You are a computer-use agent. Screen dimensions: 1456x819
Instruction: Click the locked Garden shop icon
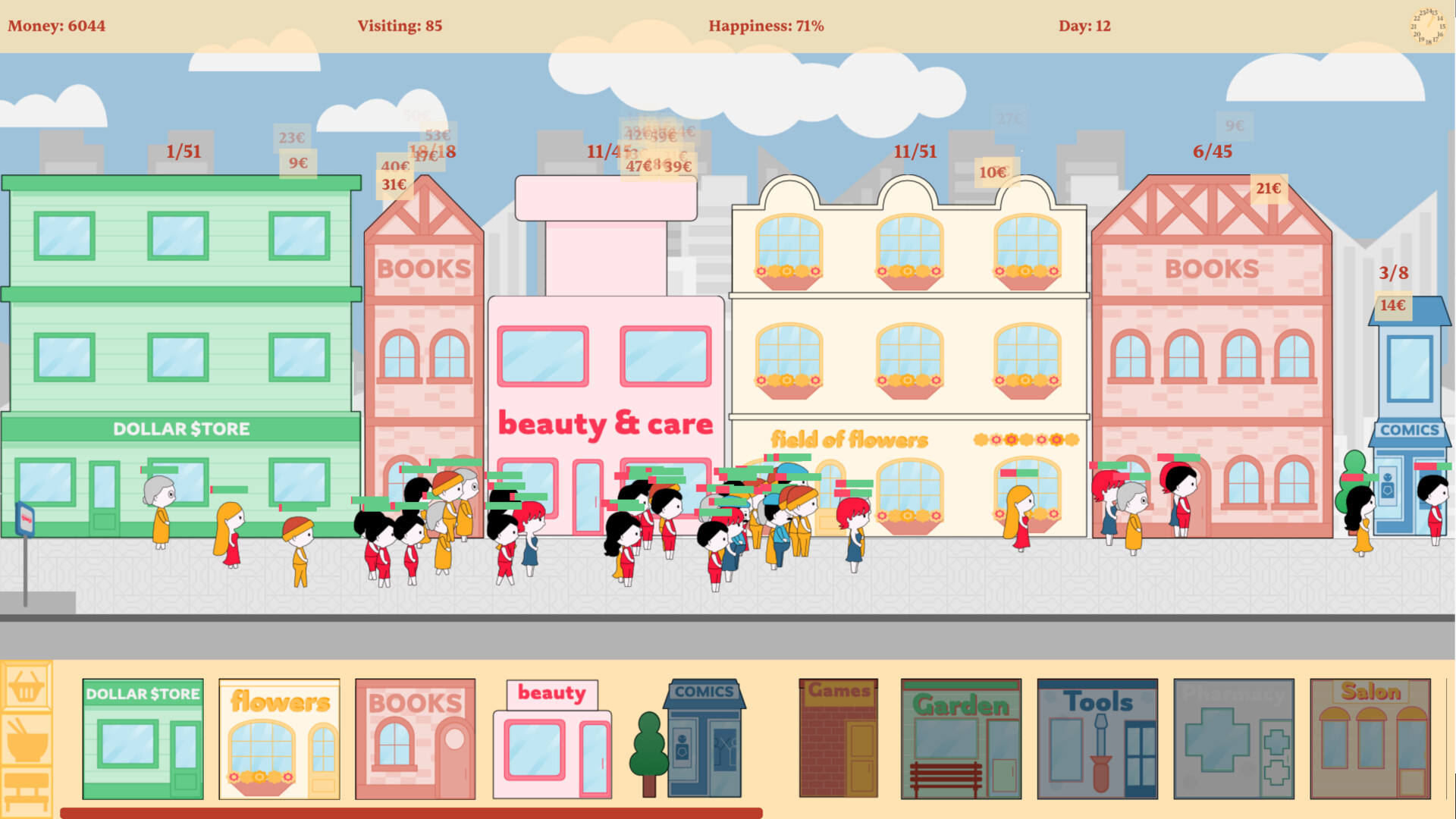961,739
